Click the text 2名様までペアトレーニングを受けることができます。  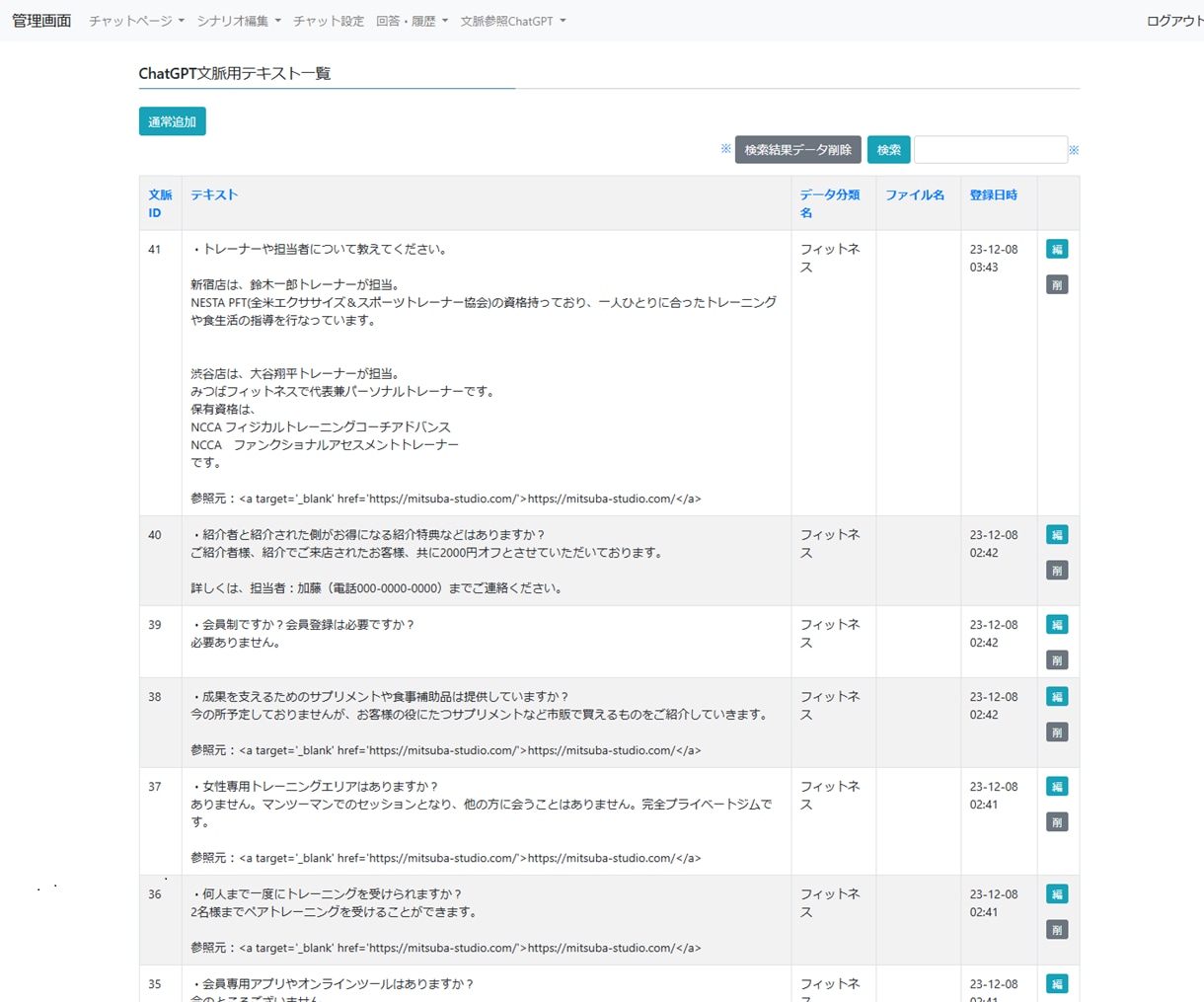[335, 912]
